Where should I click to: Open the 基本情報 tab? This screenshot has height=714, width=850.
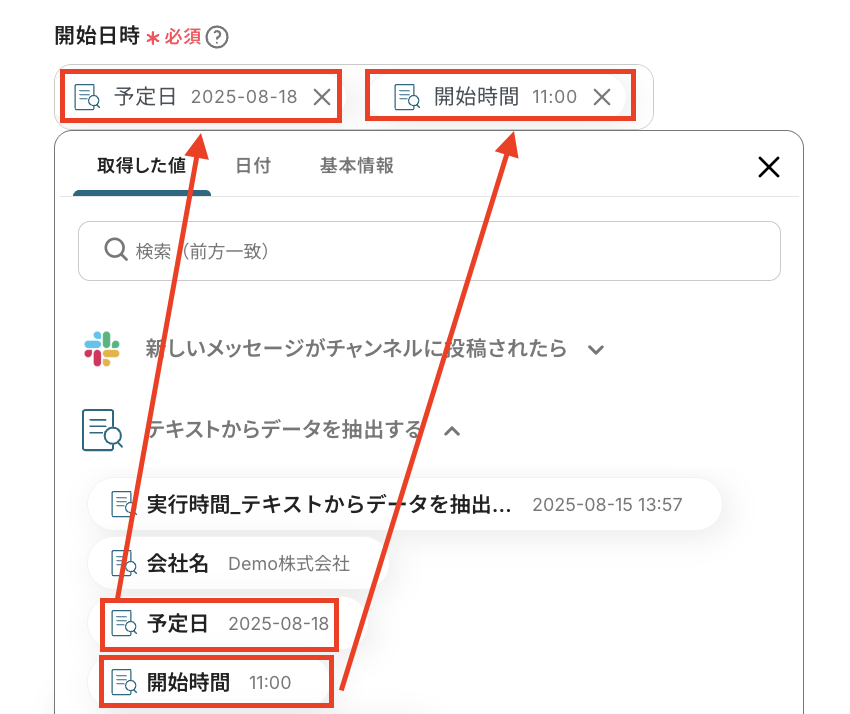click(x=356, y=165)
